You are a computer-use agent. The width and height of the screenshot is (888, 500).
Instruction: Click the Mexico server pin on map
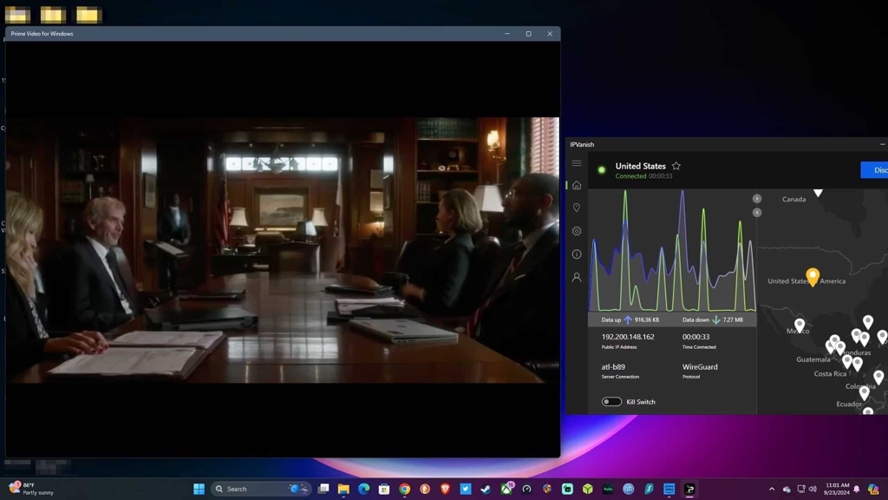click(x=799, y=325)
